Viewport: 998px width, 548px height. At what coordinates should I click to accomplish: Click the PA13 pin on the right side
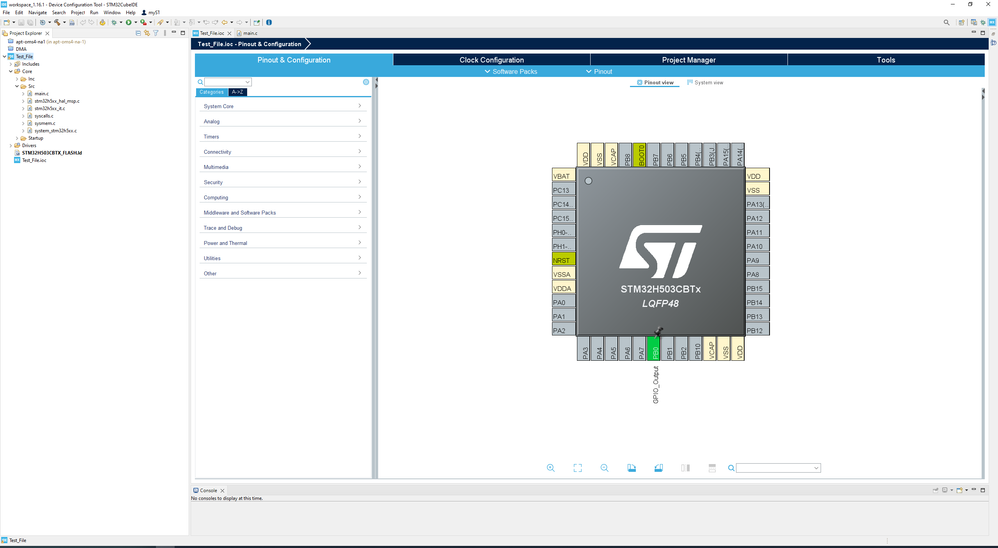click(757, 204)
